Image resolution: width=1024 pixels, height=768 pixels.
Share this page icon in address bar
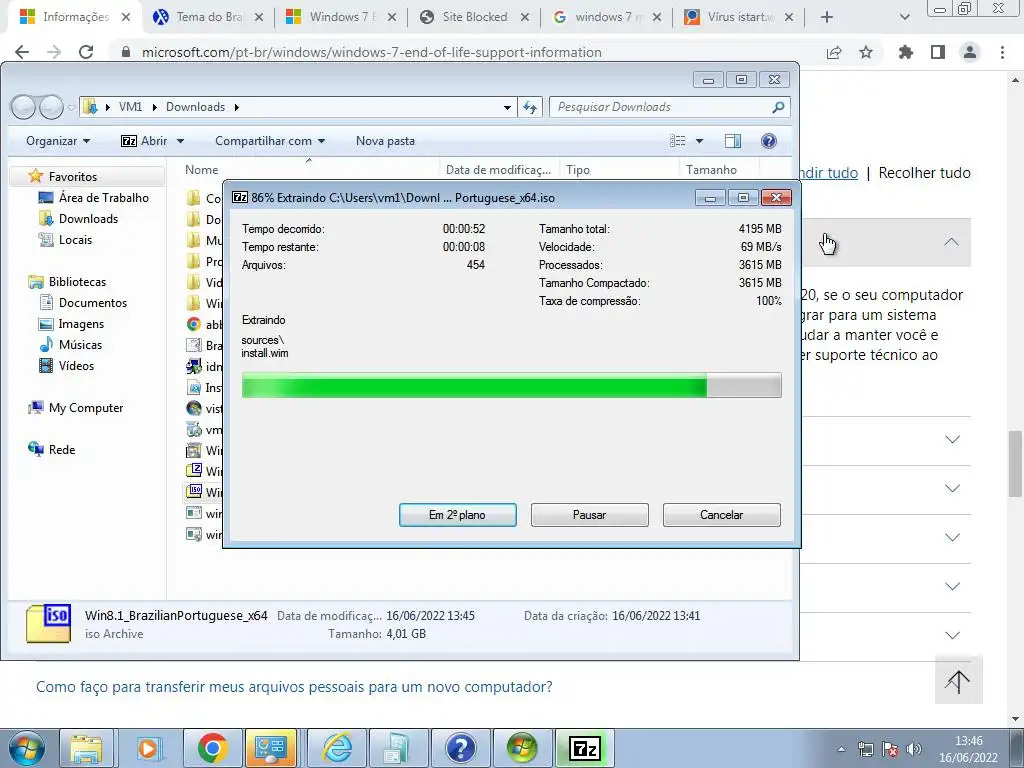(x=834, y=52)
